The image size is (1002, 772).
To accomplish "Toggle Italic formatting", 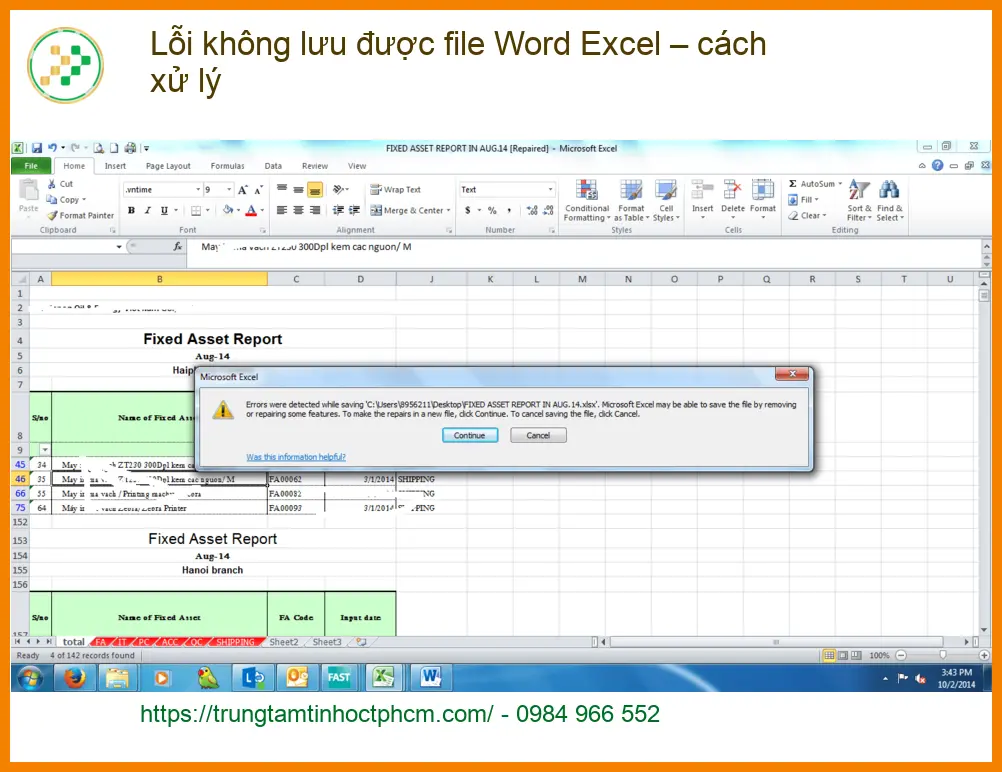I will [148, 210].
